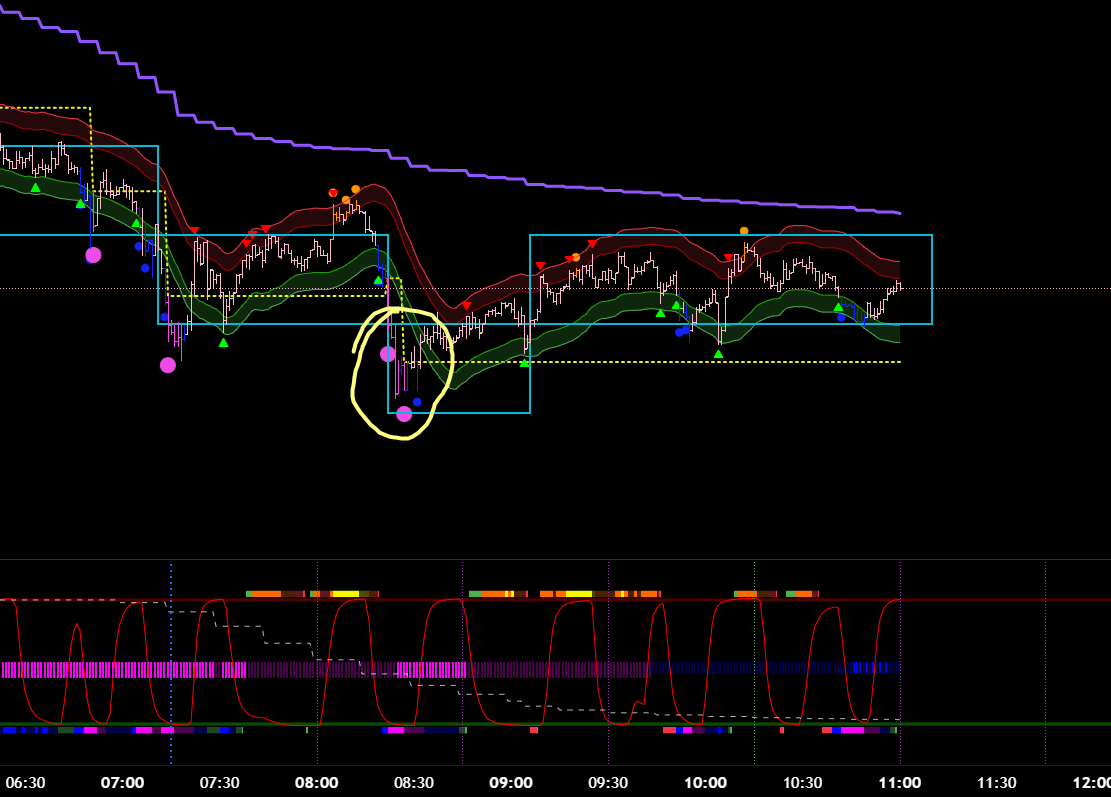Viewport: 1111px width, 797px height.
Task: Click the magenta dot below the 06:50 price bars
Action: [93, 255]
